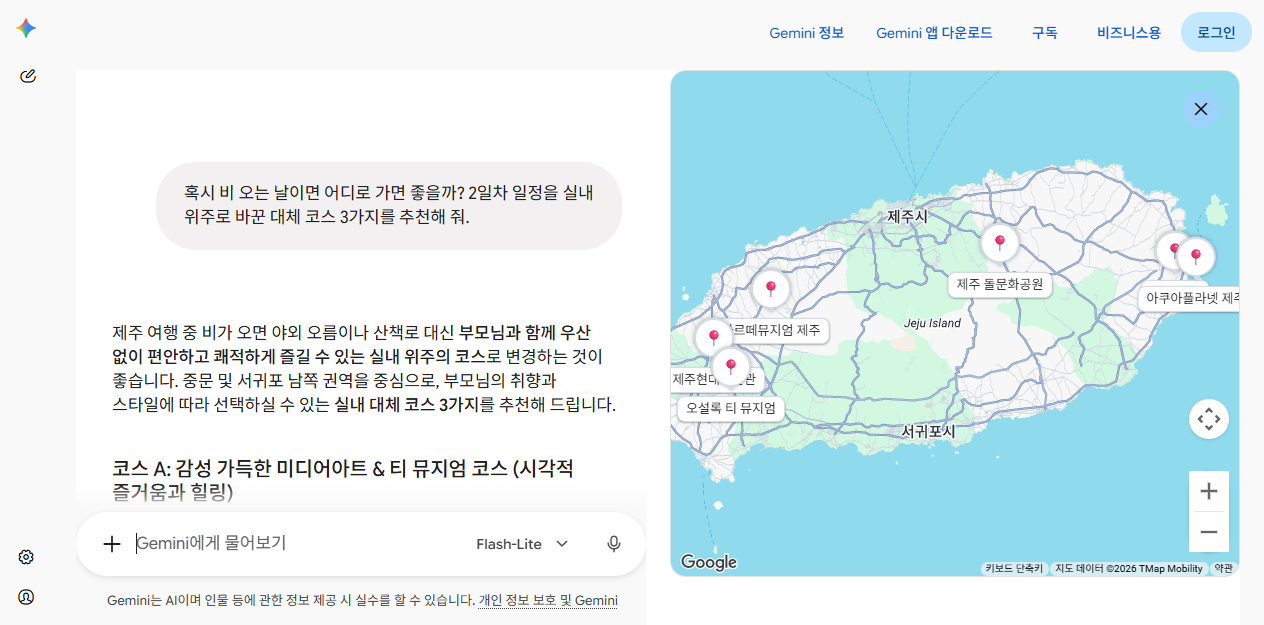This screenshot has width=1264, height=625.
Task: Click the Google logo on the map
Action: point(709,562)
